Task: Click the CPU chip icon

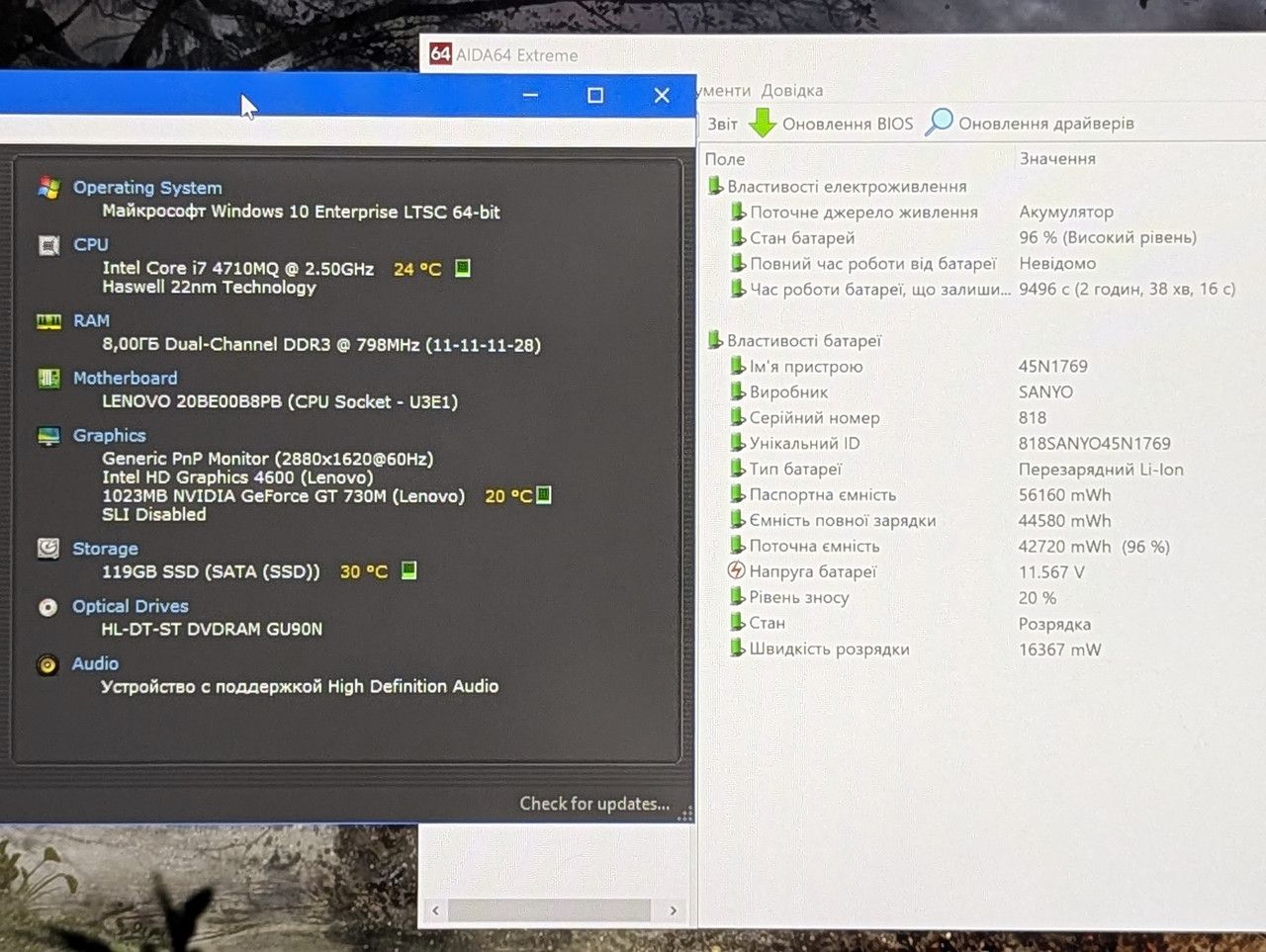Action: 48,245
